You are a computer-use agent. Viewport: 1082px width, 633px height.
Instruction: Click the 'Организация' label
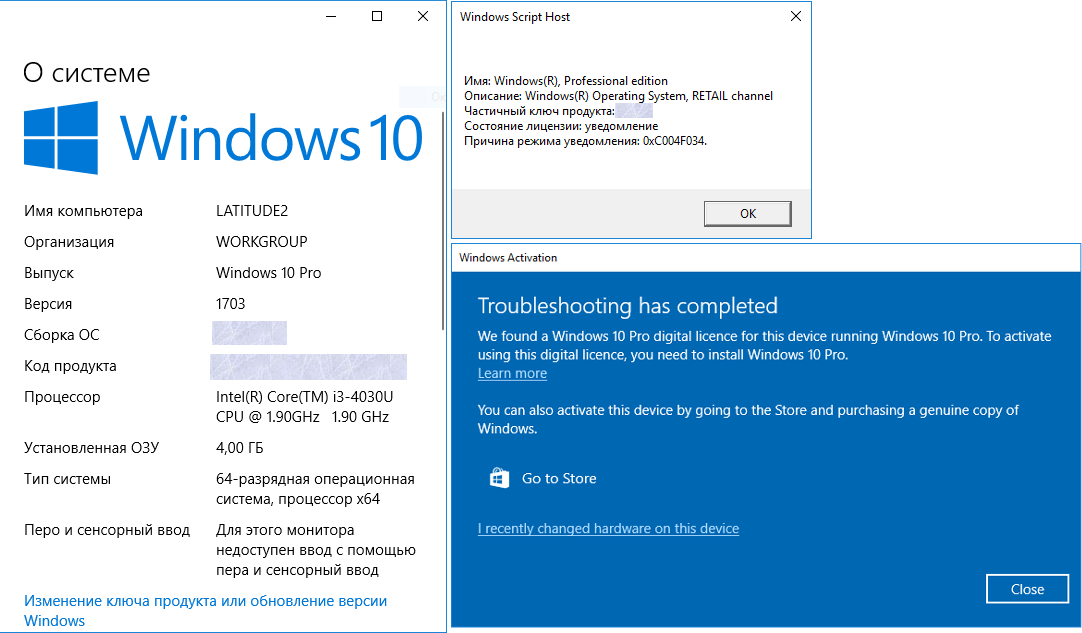click(x=69, y=242)
